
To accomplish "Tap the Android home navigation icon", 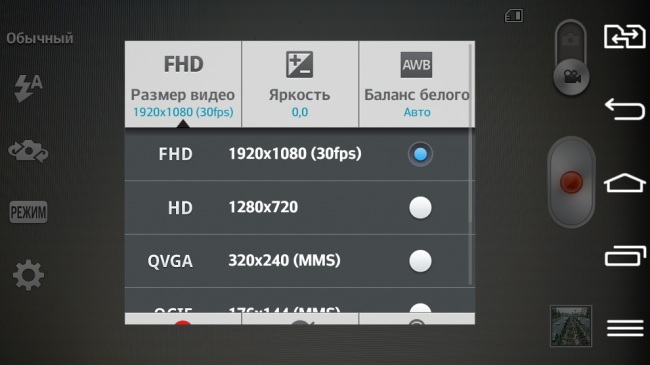I will pyautogui.click(x=625, y=183).
